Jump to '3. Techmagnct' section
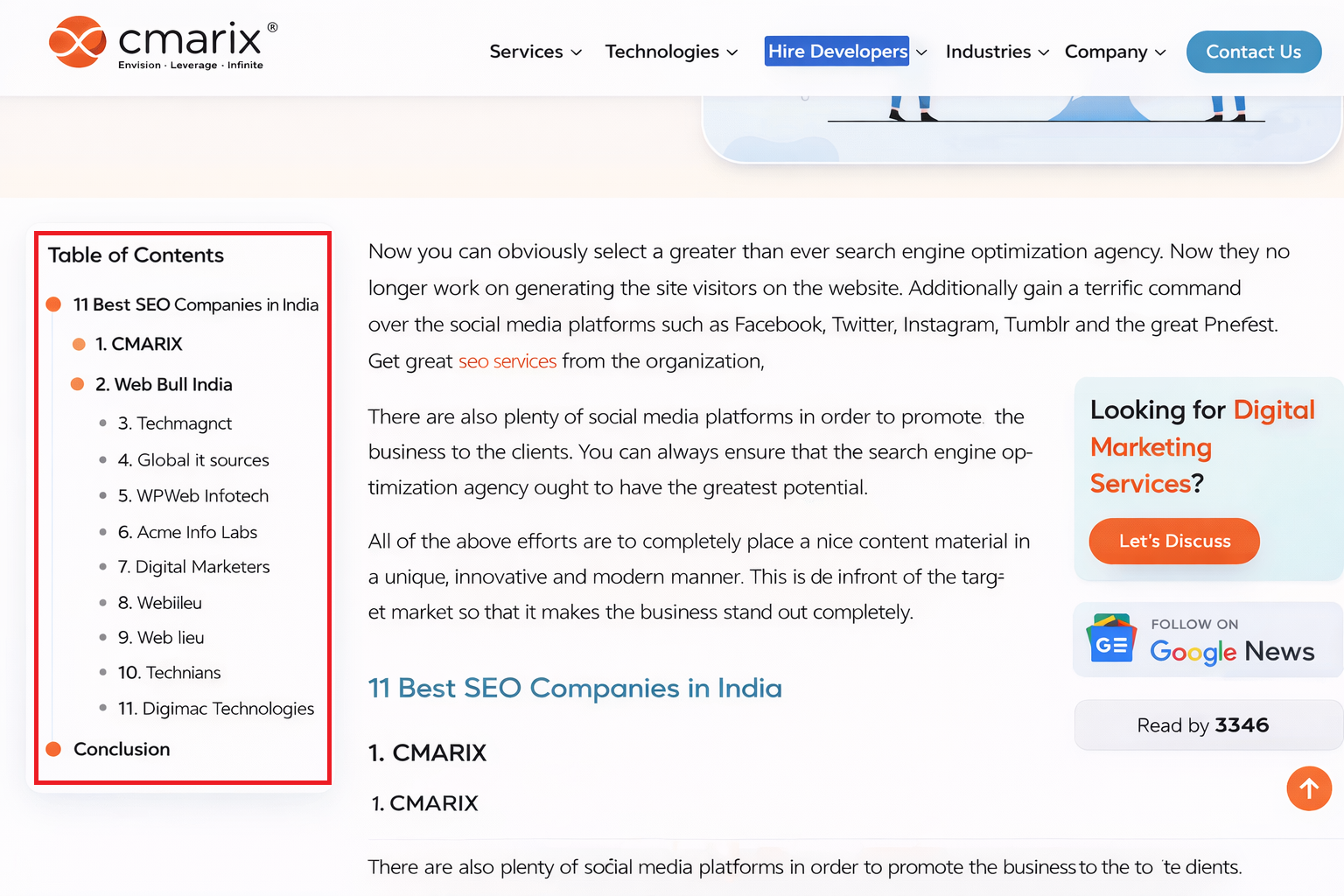The image size is (1344, 896). click(175, 423)
